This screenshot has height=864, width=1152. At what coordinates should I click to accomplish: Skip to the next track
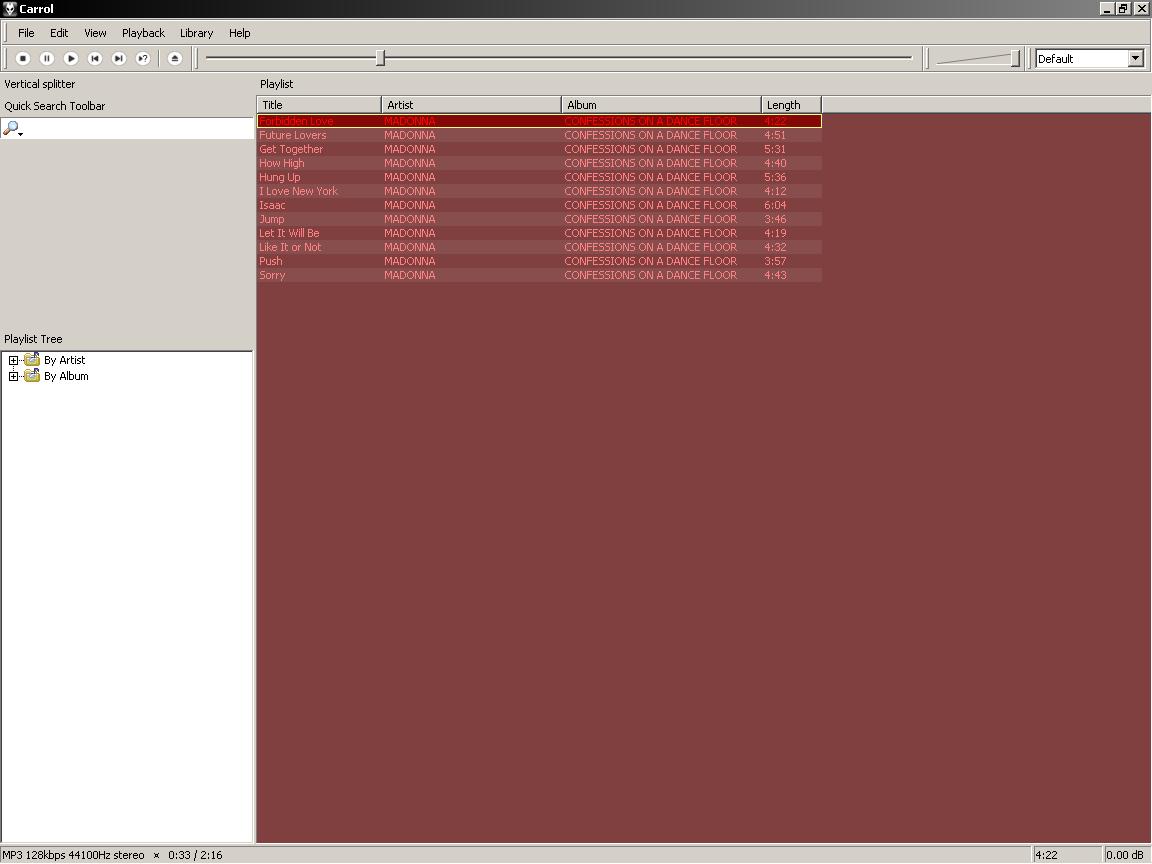point(119,59)
